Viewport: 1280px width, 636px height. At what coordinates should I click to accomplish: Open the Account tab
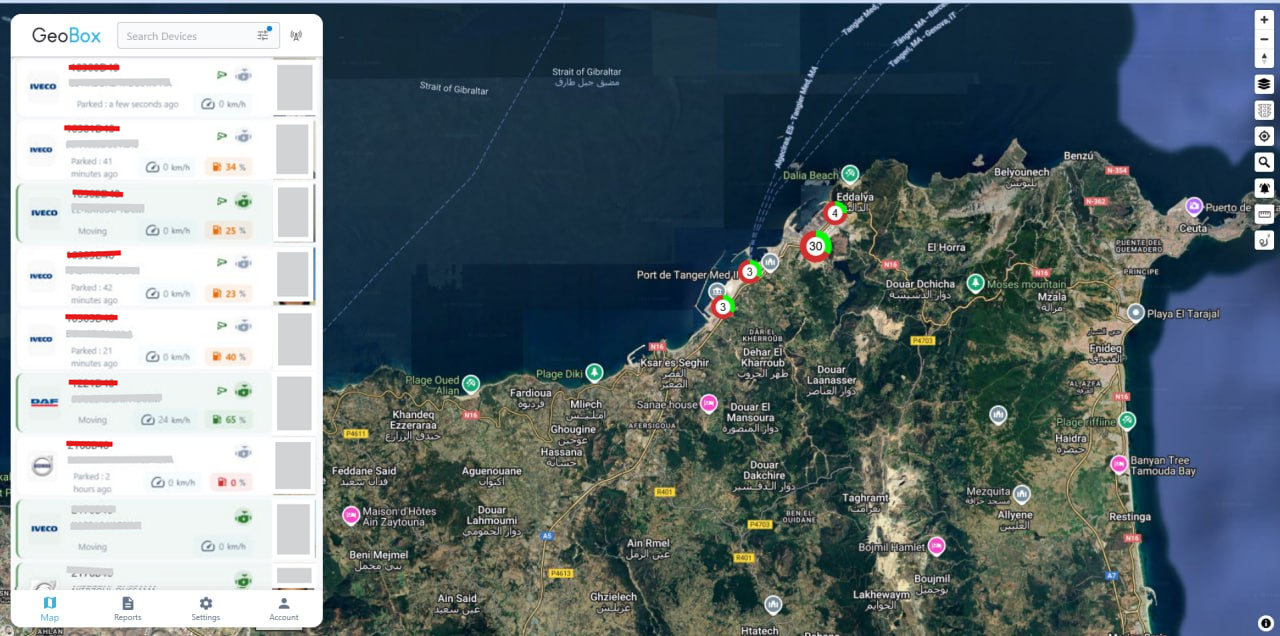click(x=284, y=609)
